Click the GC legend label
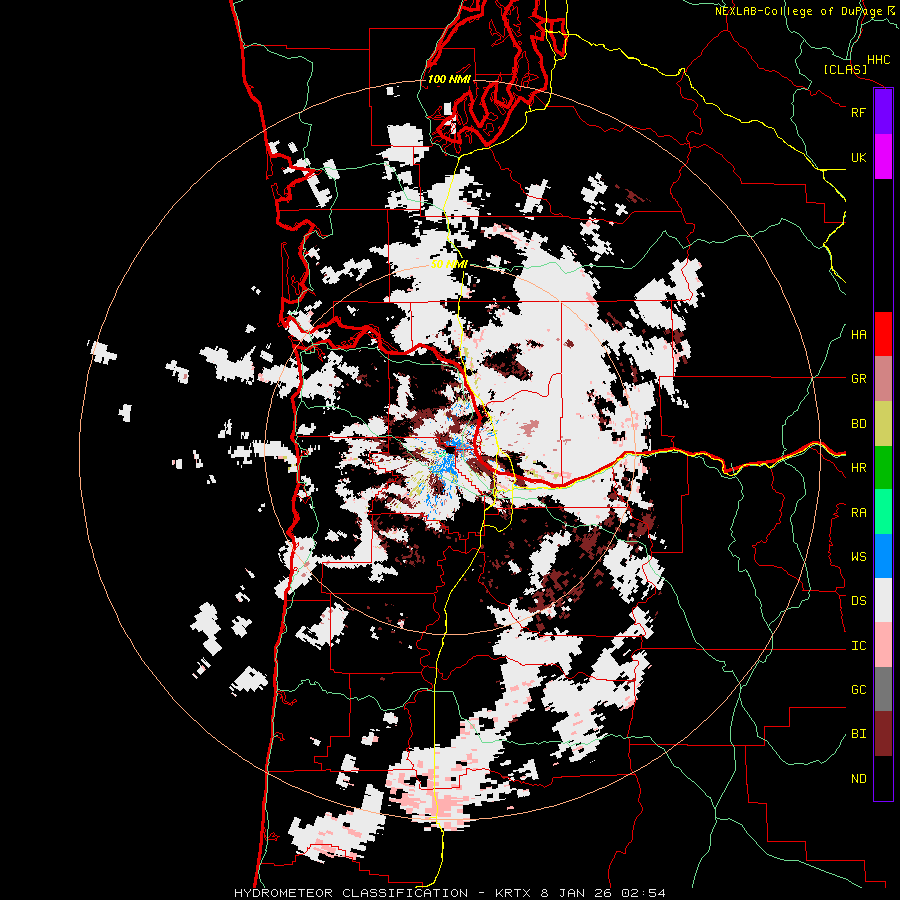The image size is (900, 900). tap(858, 690)
